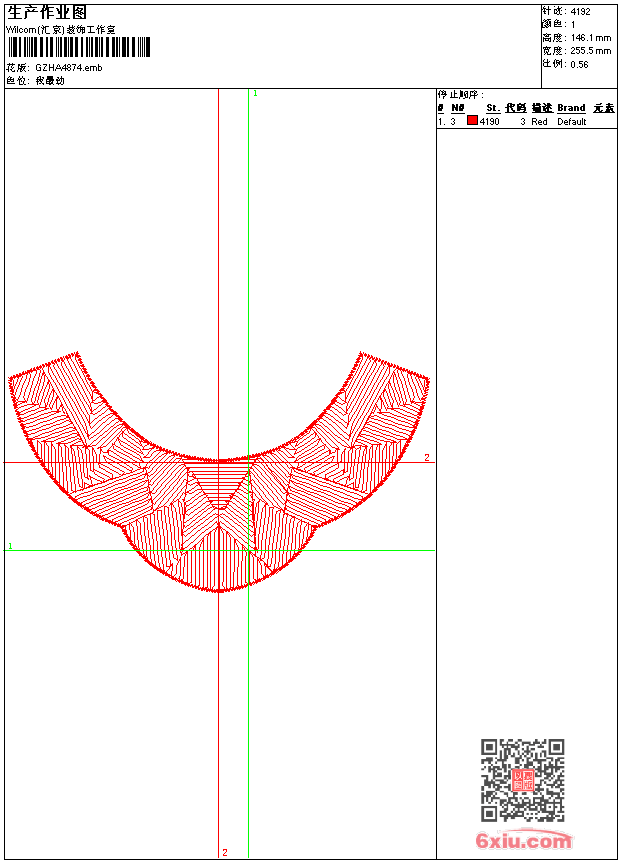Click the red marker 2 at right edge

point(426,457)
